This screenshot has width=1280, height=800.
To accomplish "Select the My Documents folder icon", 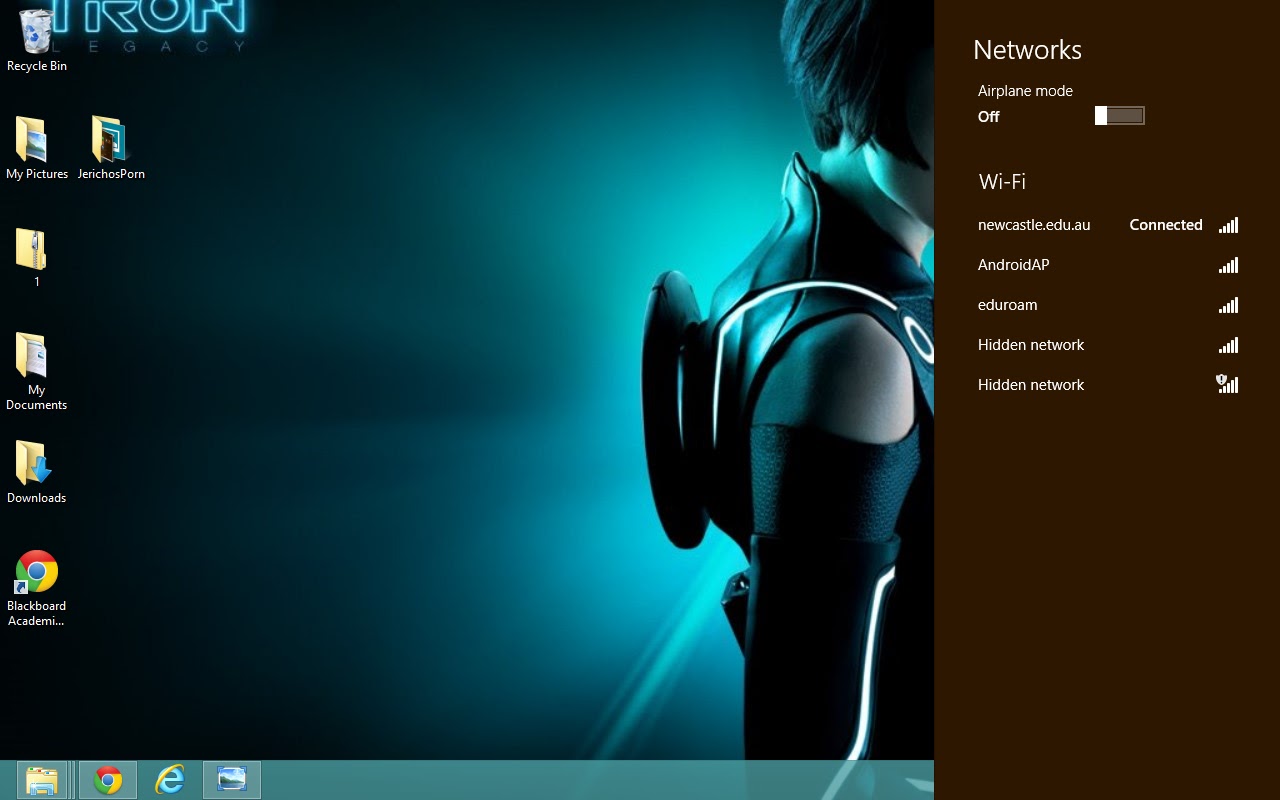I will click(36, 371).
